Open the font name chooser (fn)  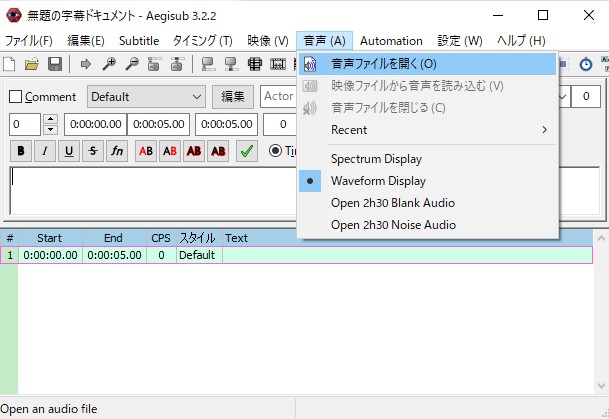point(117,151)
